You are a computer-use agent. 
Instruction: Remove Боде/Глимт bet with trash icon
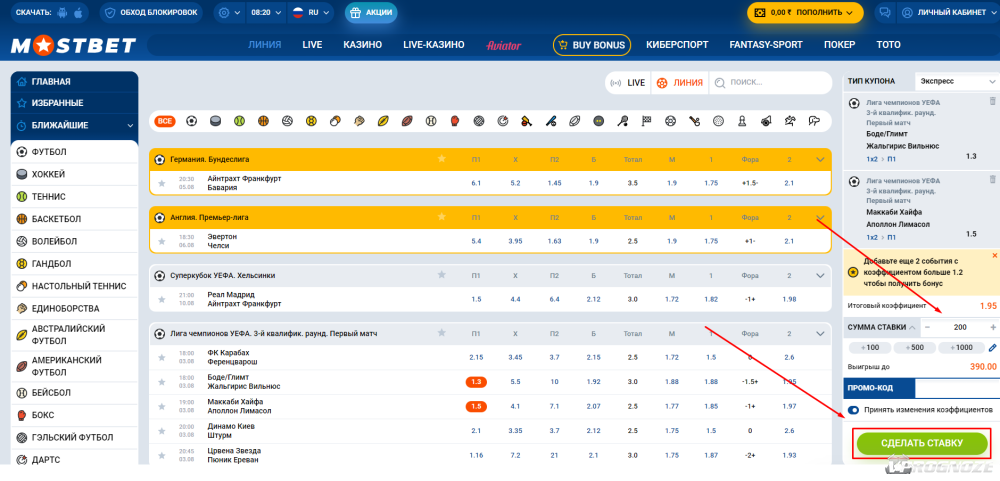pos(992,101)
